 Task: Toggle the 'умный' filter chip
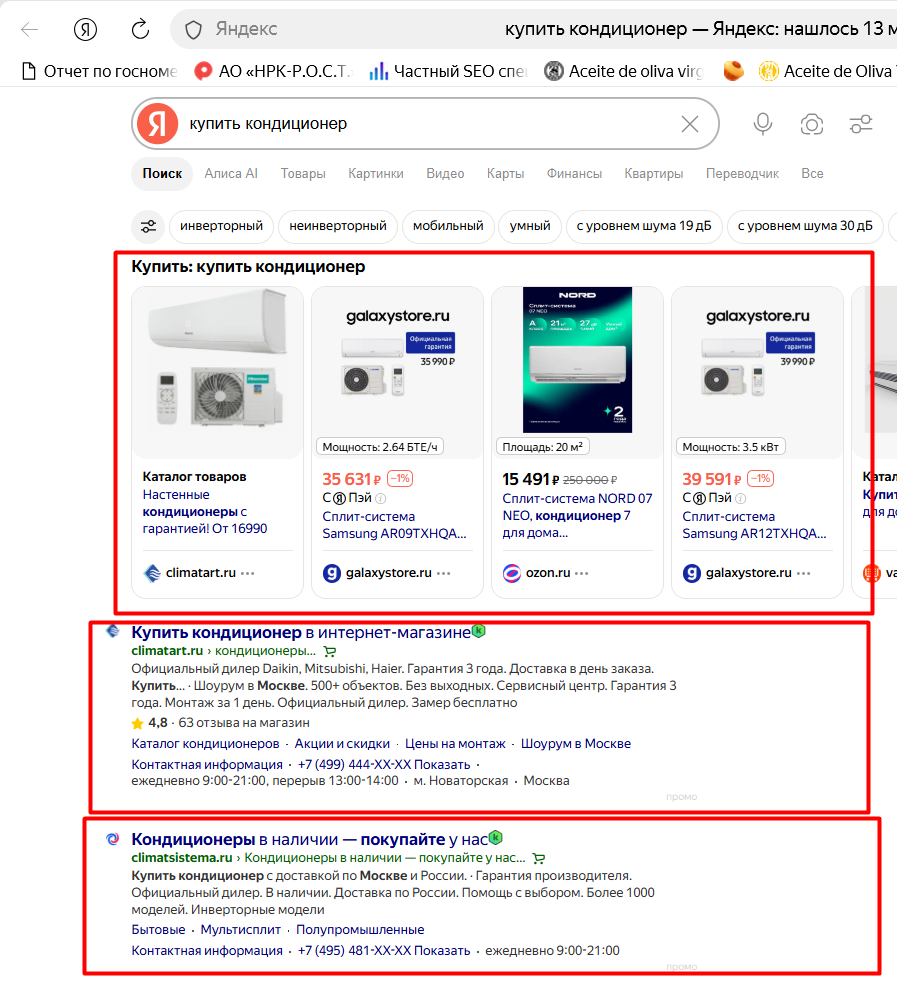pyautogui.click(x=530, y=226)
